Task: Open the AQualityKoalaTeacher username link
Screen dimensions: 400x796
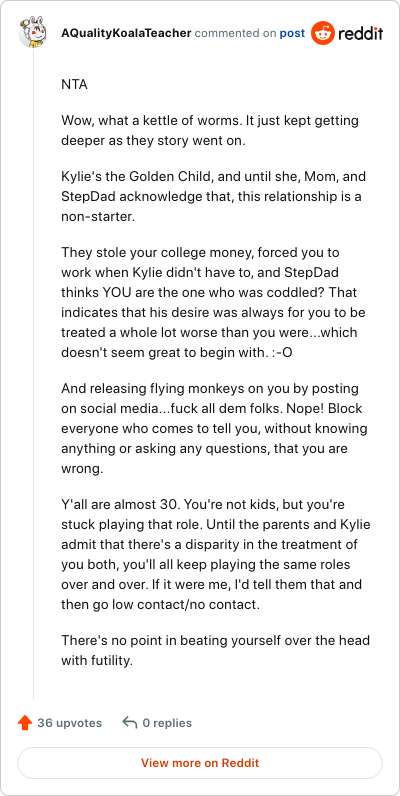Action: click(x=126, y=34)
